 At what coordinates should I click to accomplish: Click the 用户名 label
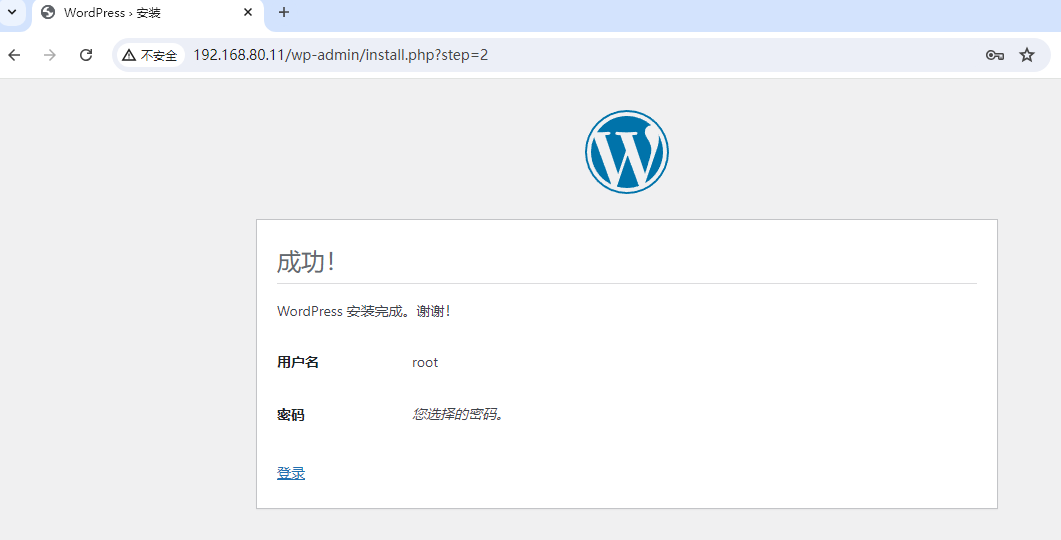click(298, 363)
